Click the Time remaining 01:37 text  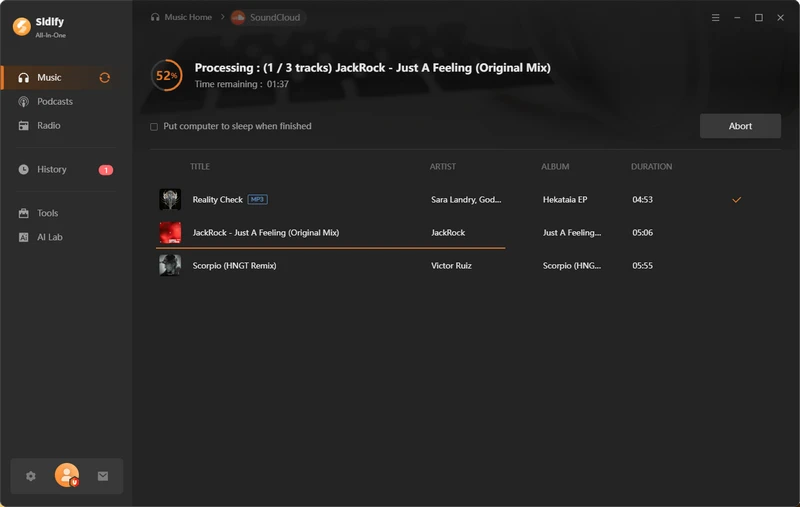coord(241,84)
